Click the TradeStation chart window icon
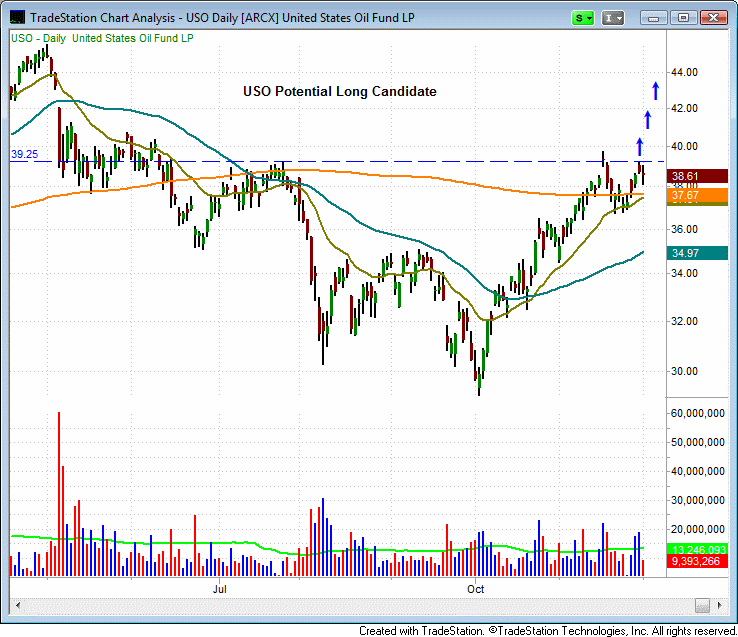738x637 pixels. 17,17
